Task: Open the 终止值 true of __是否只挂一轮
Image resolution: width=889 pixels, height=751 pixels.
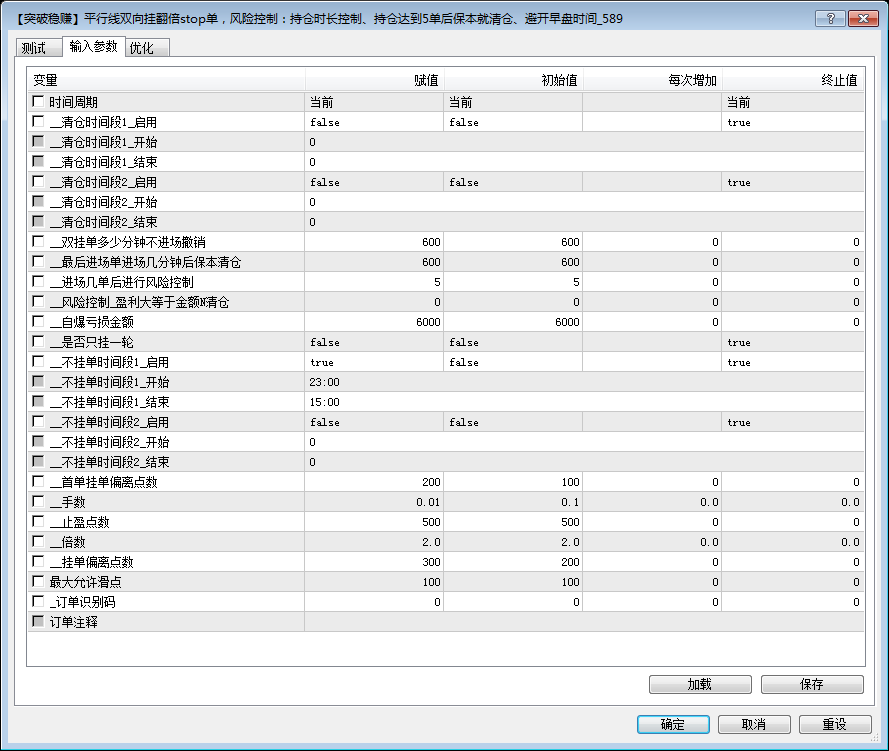Action: 793,342
